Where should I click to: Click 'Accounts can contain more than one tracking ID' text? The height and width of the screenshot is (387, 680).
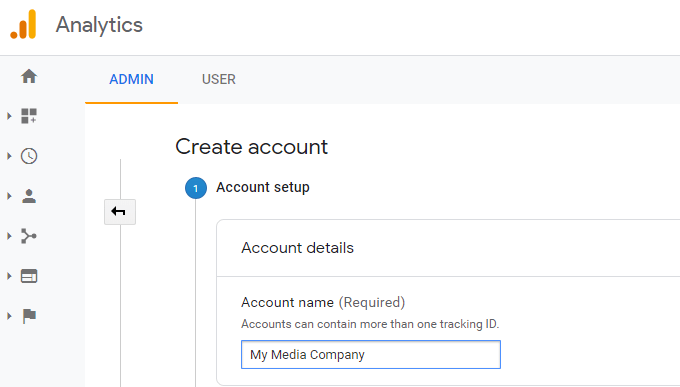click(370, 324)
